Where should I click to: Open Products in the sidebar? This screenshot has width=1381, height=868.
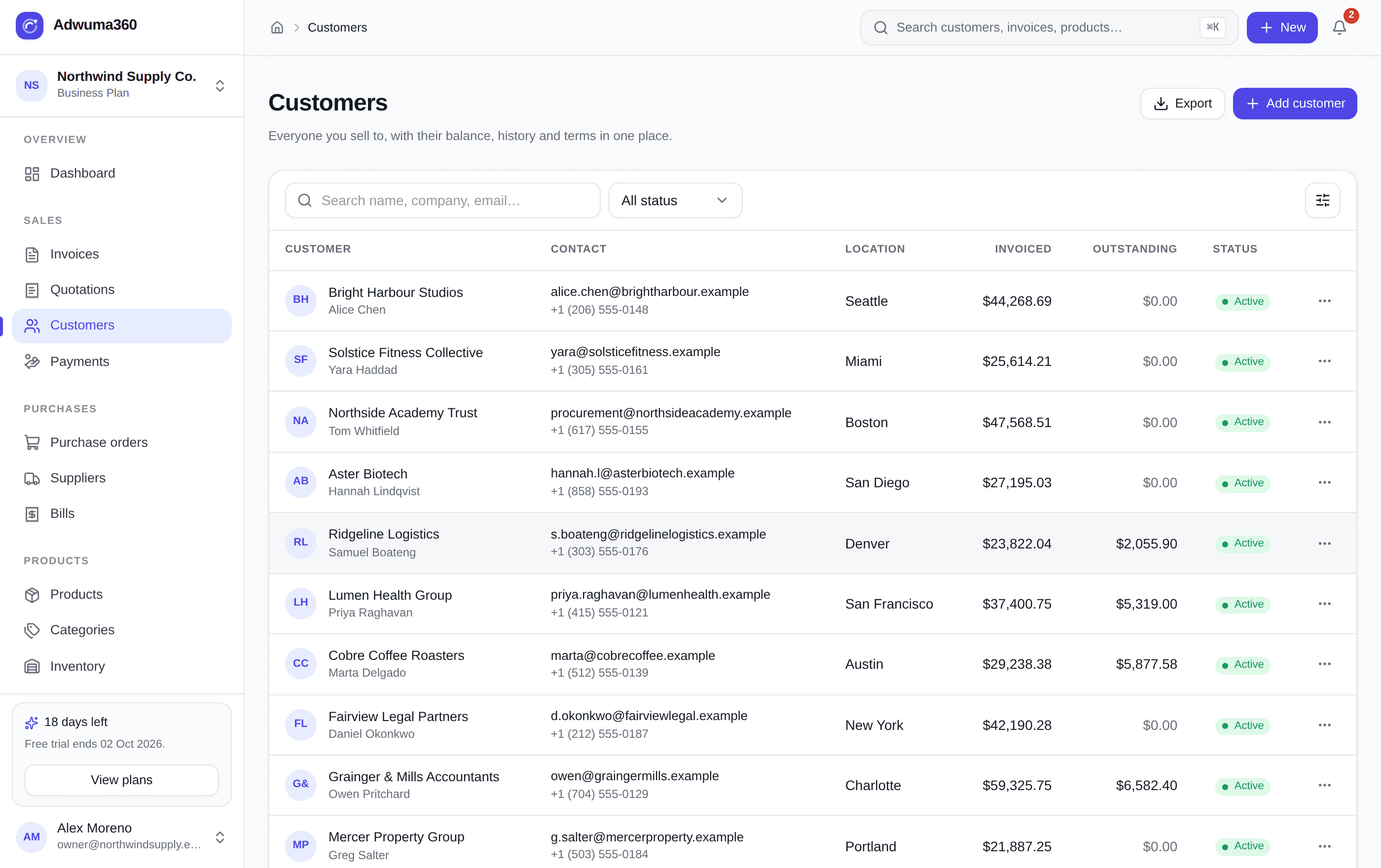[x=122, y=594]
